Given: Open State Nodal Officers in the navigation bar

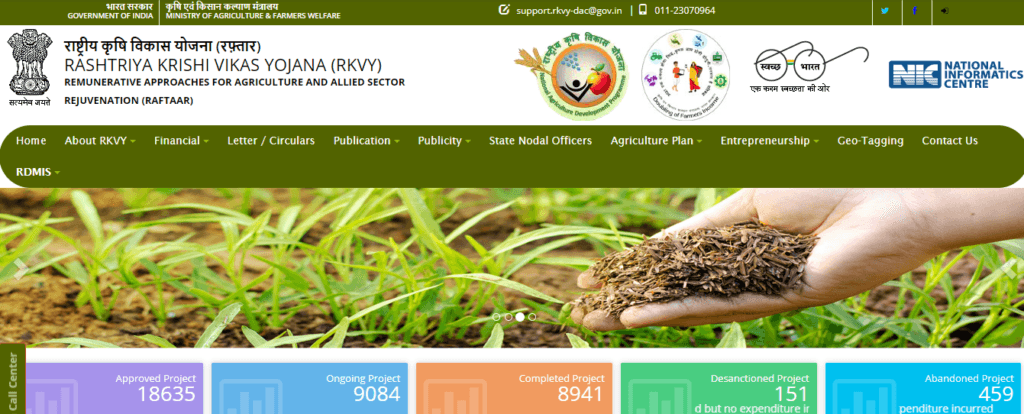Looking at the screenshot, I should [541, 140].
